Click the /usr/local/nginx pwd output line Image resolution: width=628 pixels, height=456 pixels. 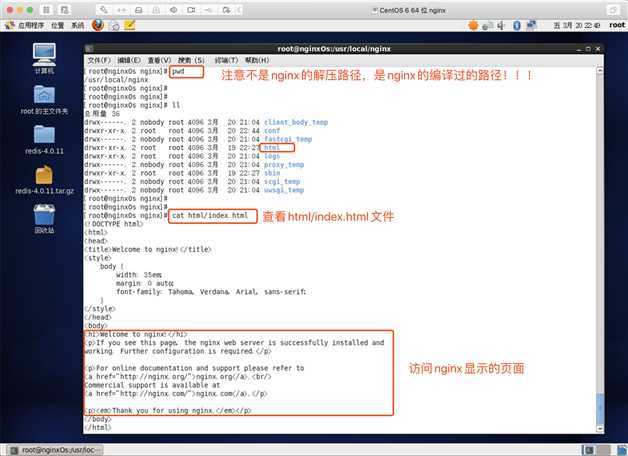pos(116,80)
